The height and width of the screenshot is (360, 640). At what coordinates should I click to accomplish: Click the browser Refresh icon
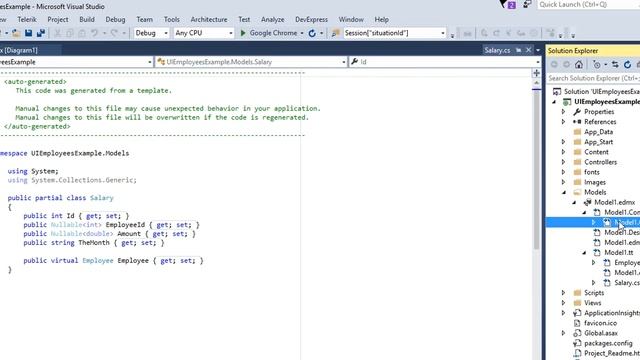coord(312,33)
